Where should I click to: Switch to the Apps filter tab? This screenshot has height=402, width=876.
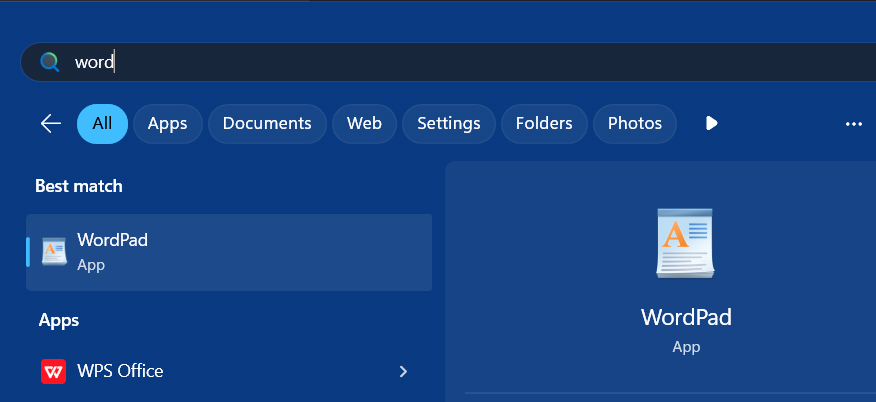[x=168, y=123]
